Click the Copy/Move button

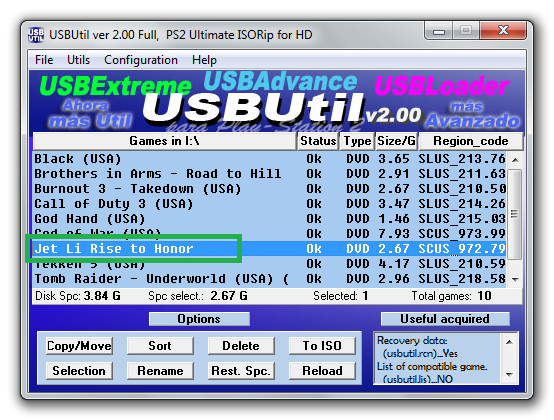click(79, 346)
